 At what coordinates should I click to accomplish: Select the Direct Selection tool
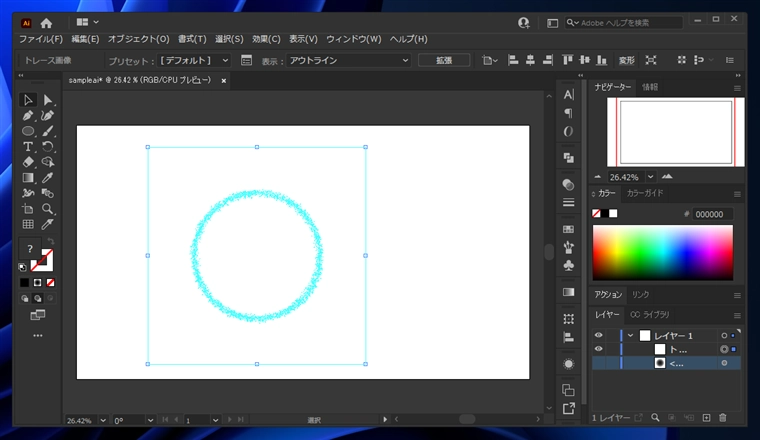48,100
